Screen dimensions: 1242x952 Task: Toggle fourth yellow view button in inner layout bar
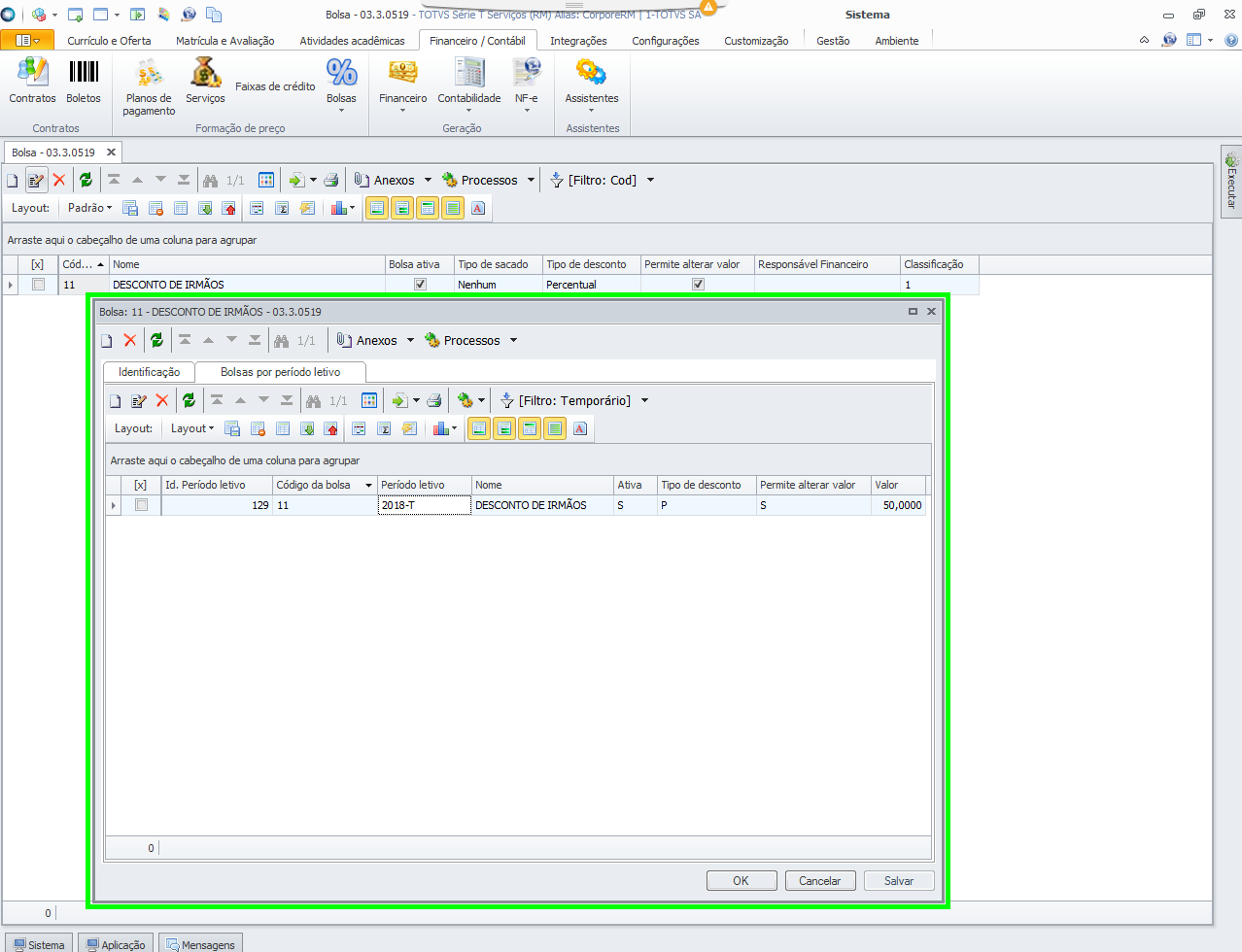(555, 428)
